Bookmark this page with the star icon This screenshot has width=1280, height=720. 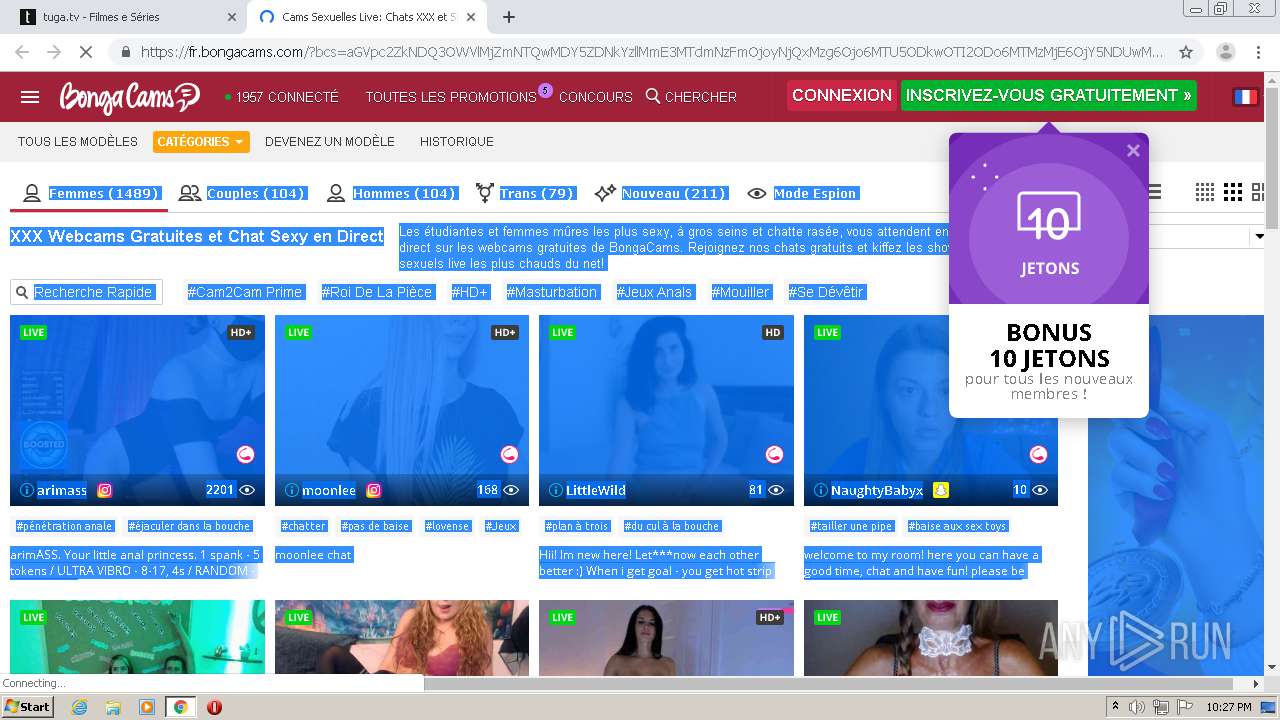1186,52
